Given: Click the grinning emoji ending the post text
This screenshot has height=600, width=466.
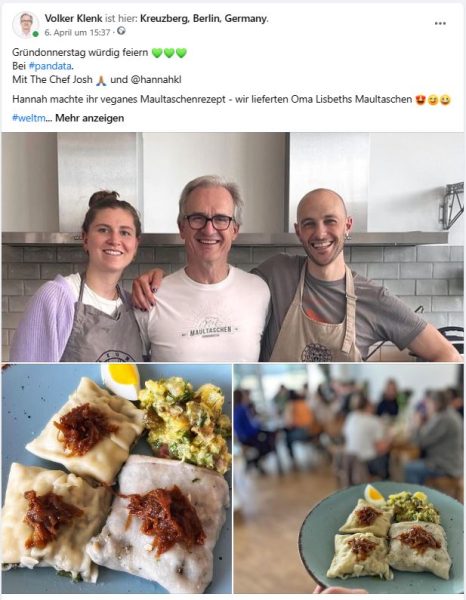Looking at the screenshot, I should point(446,100).
